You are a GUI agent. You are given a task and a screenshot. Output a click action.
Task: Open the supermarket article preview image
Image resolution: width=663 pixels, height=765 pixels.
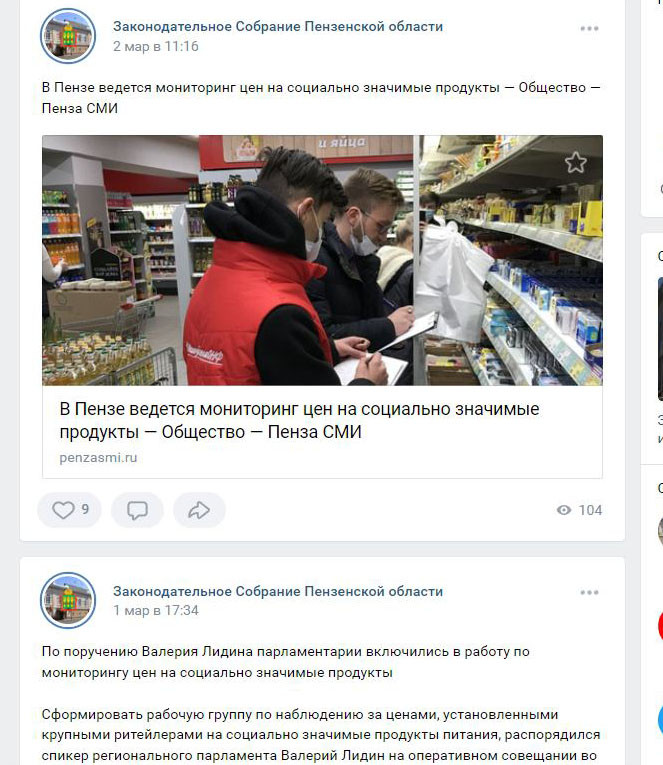point(322,260)
